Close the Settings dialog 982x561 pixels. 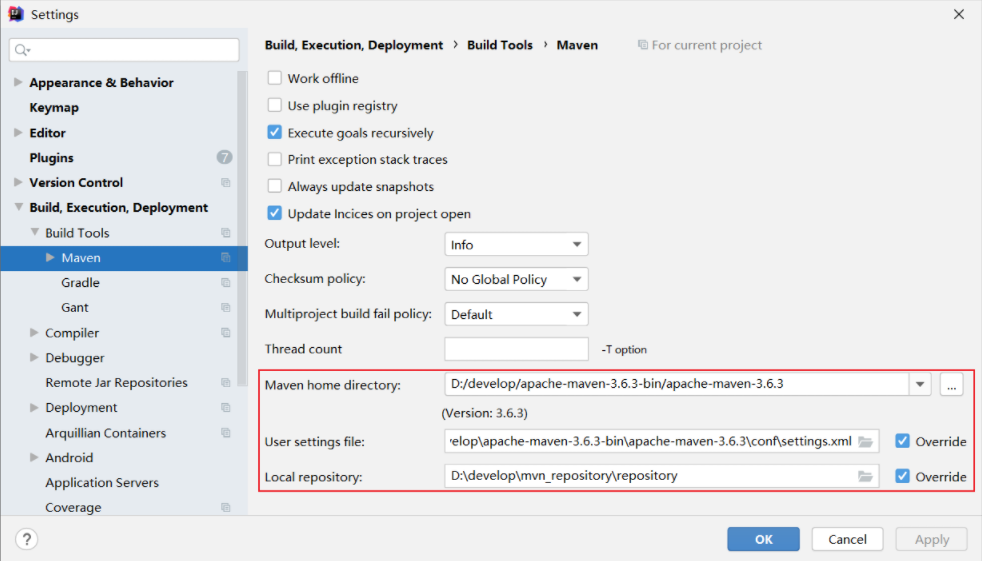[x=959, y=14]
